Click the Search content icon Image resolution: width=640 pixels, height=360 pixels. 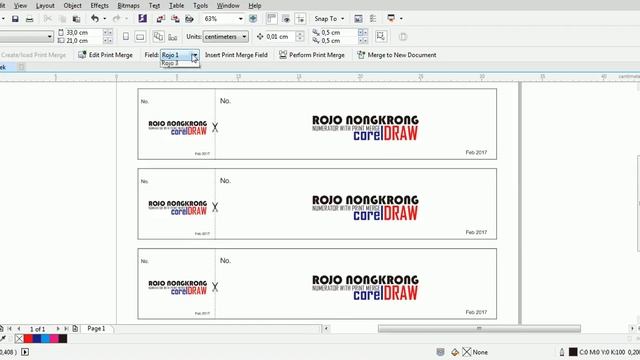(x=142, y=18)
